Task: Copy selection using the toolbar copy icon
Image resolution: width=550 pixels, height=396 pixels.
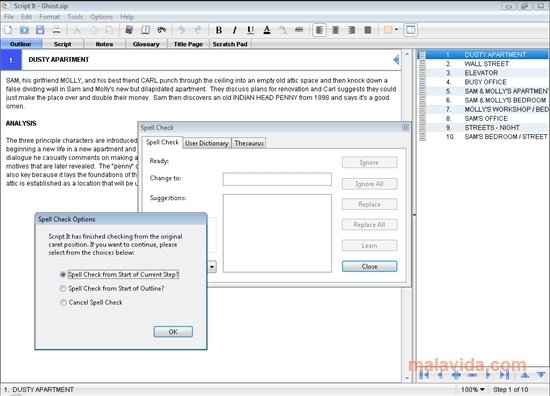Action: [x=93, y=30]
